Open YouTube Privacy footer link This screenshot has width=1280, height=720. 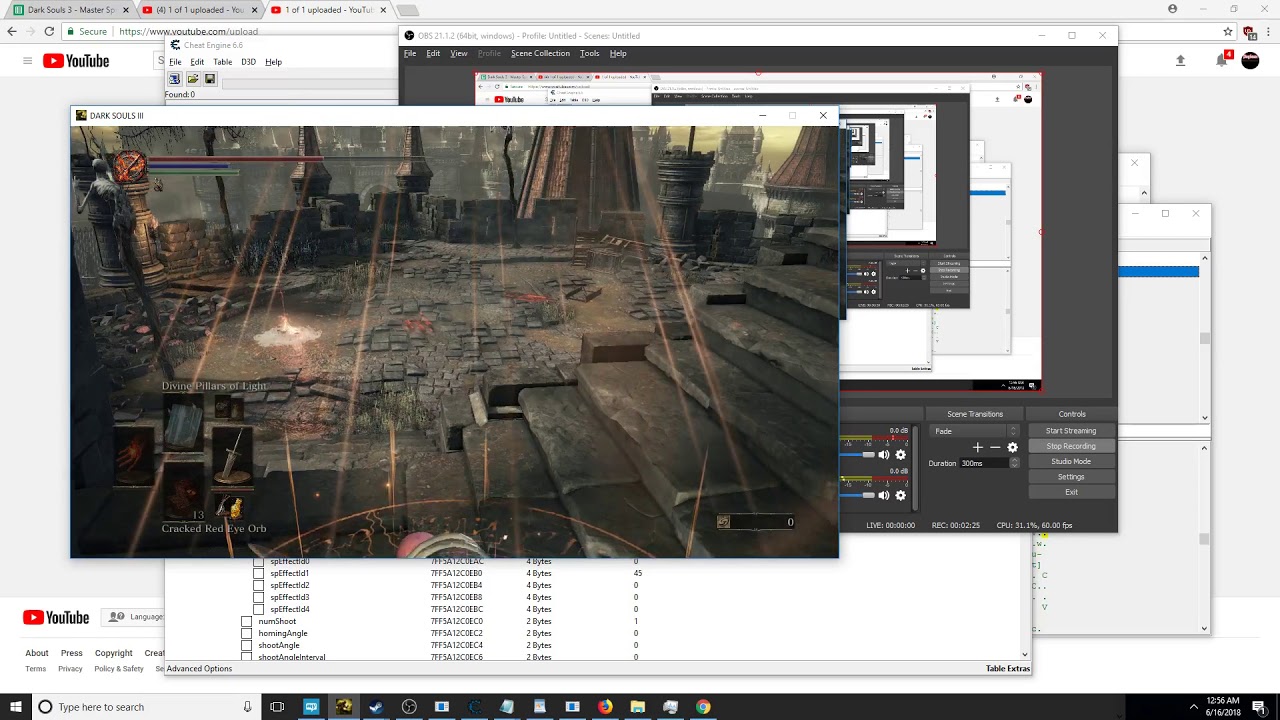coord(70,669)
